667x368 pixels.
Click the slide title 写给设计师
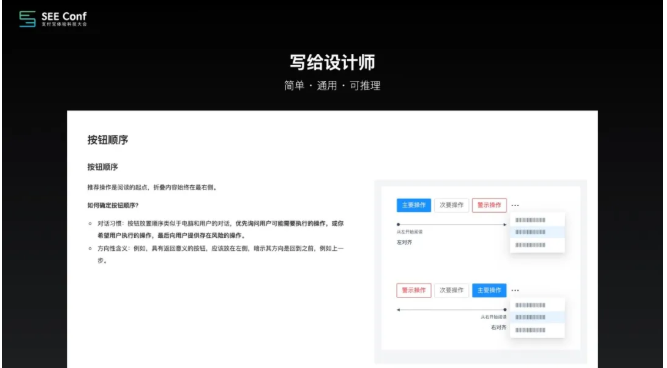point(332,63)
